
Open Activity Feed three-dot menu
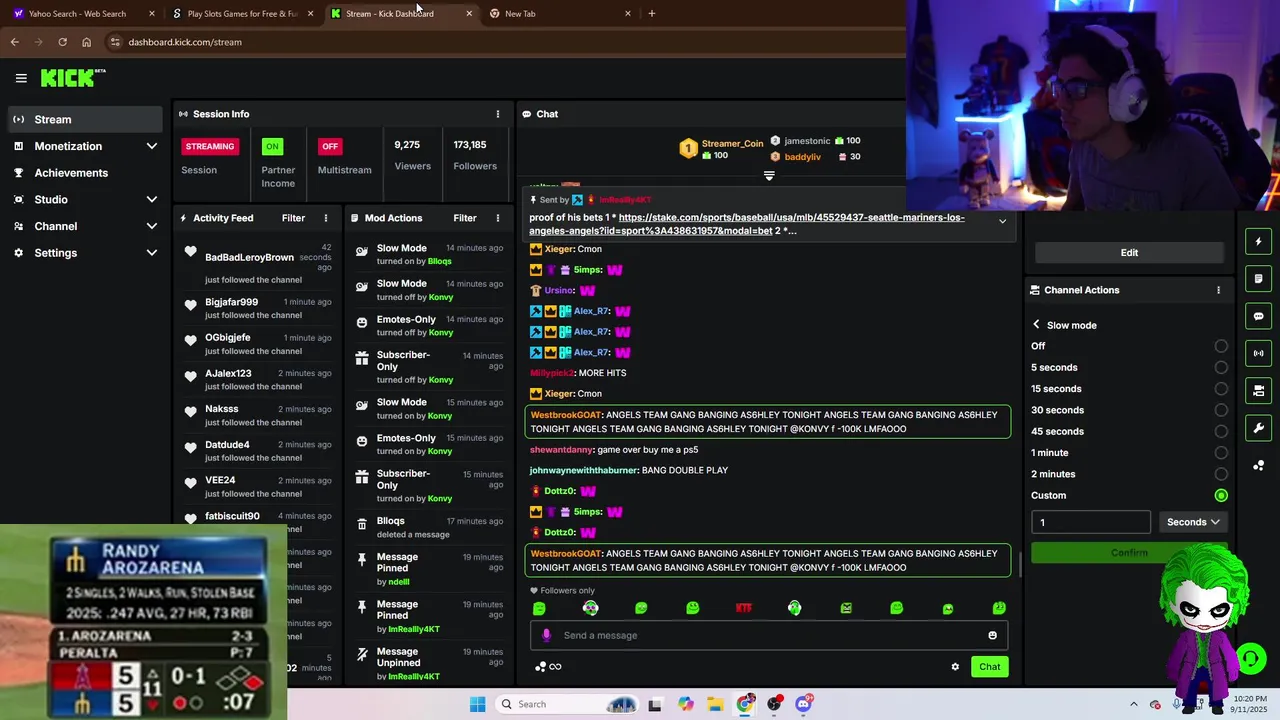coord(326,218)
